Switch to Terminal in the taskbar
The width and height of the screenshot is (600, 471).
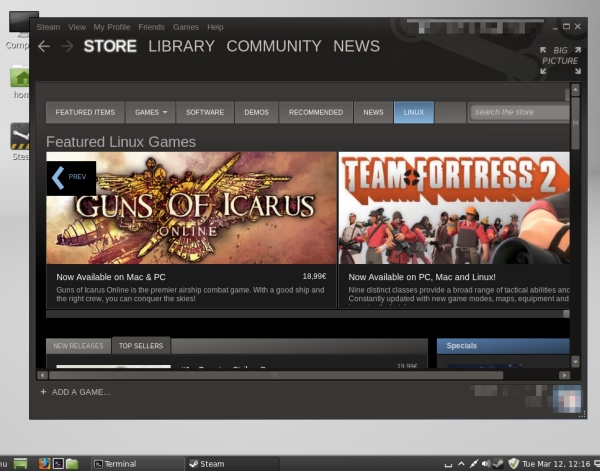(x=137, y=464)
